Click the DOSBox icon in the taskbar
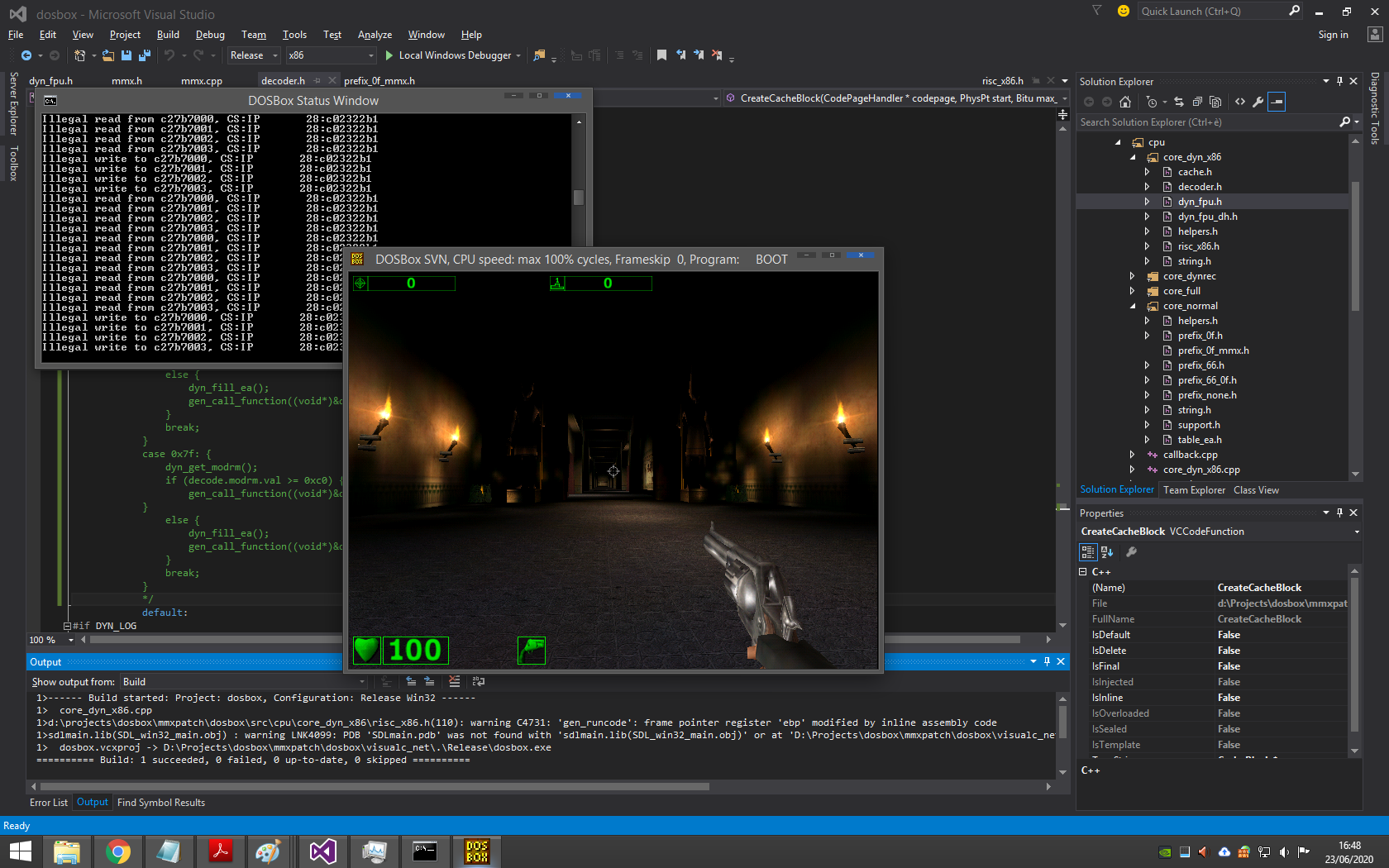This screenshot has width=1389, height=868. pos(476,851)
